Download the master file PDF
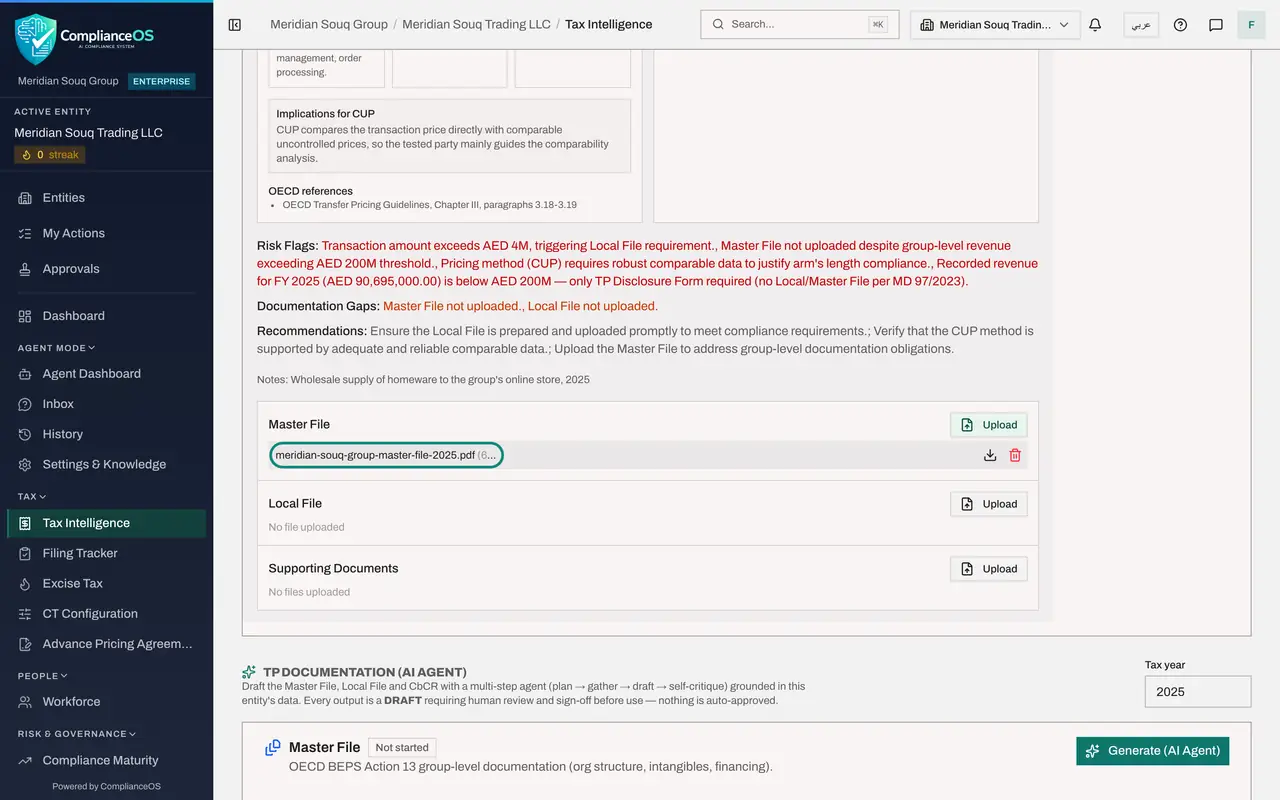1280x800 pixels. point(990,455)
